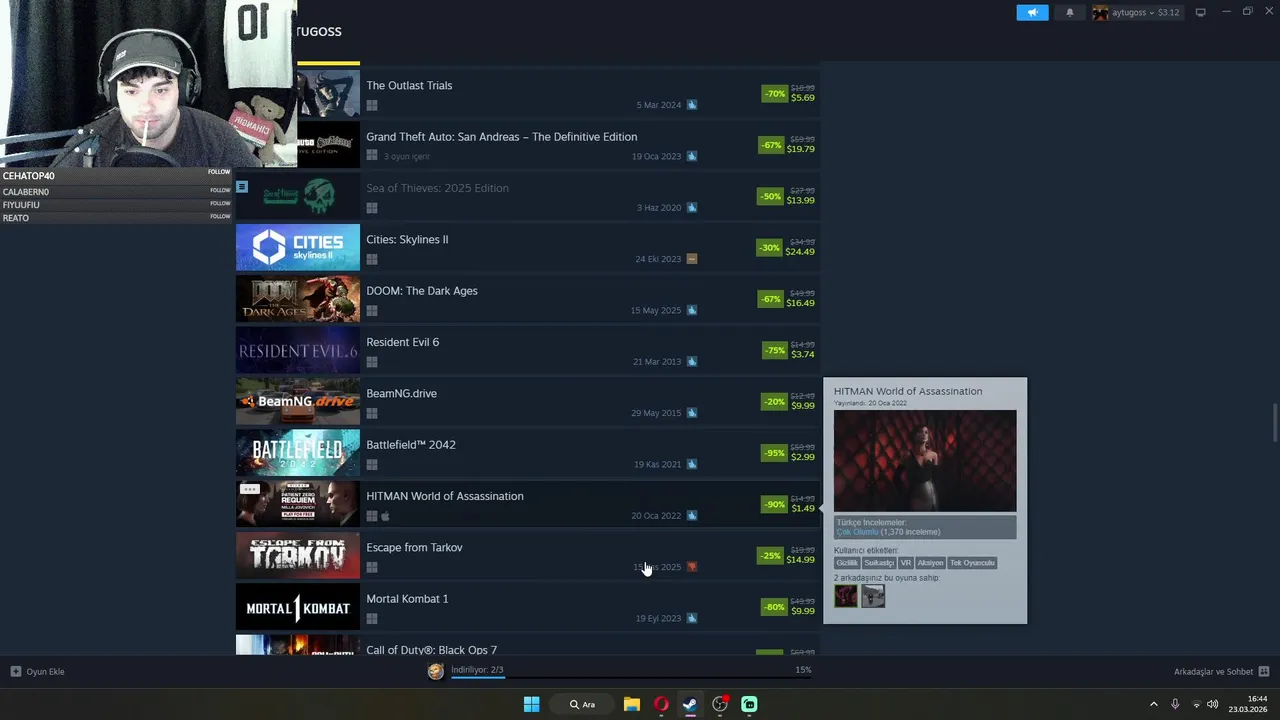Show hidden system tray icons chevron
This screenshot has width=1280, height=720.
(1153, 704)
